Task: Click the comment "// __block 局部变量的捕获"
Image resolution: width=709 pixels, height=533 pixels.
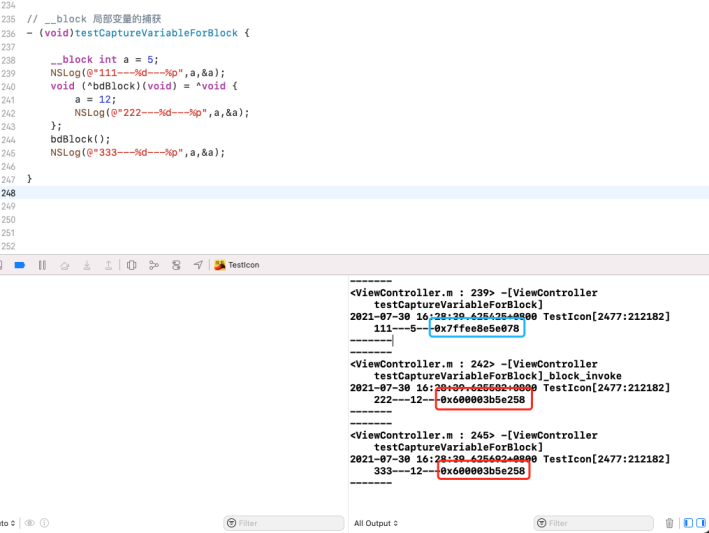Action: (94, 19)
